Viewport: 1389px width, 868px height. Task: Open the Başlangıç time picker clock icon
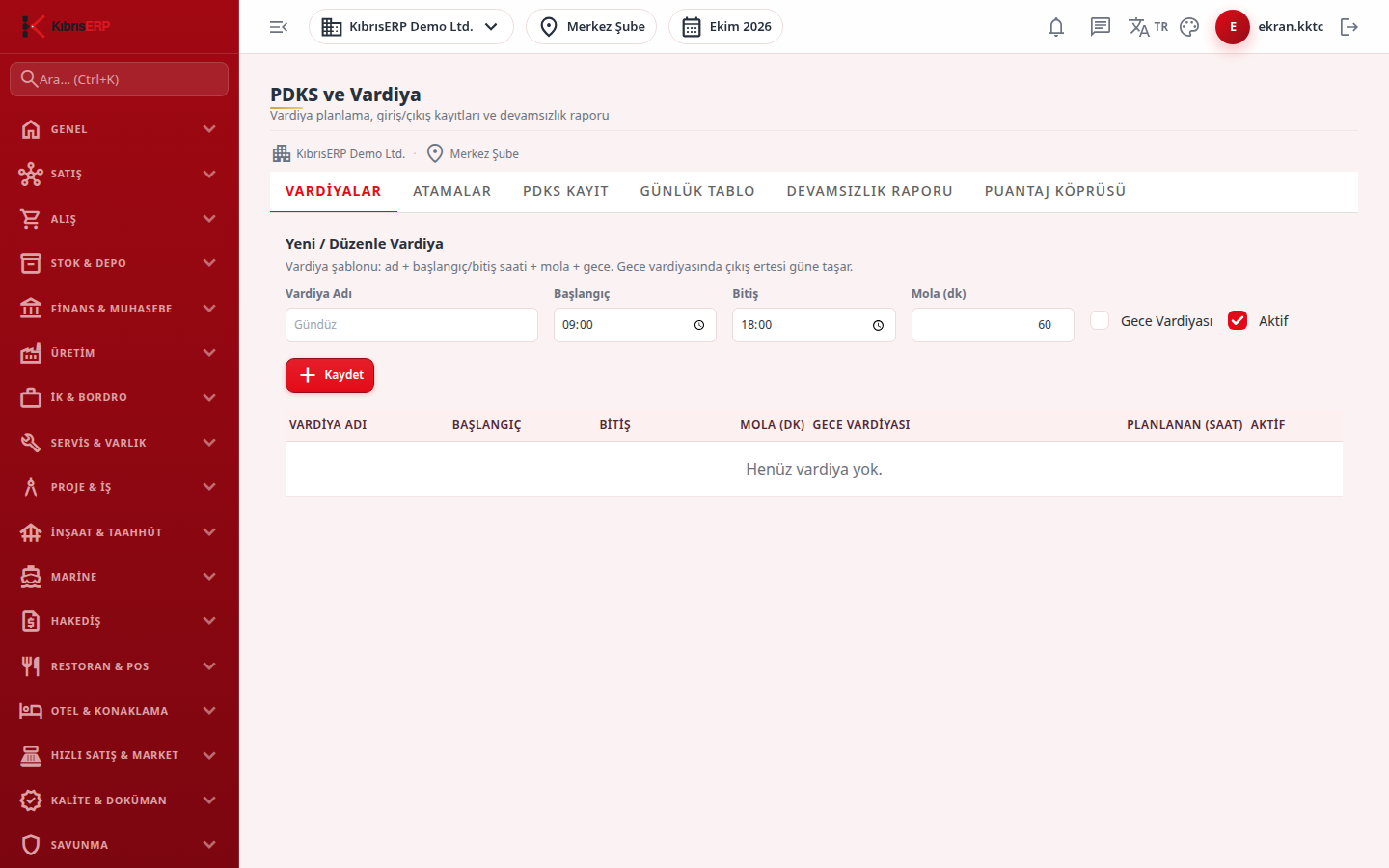pos(699,325)
